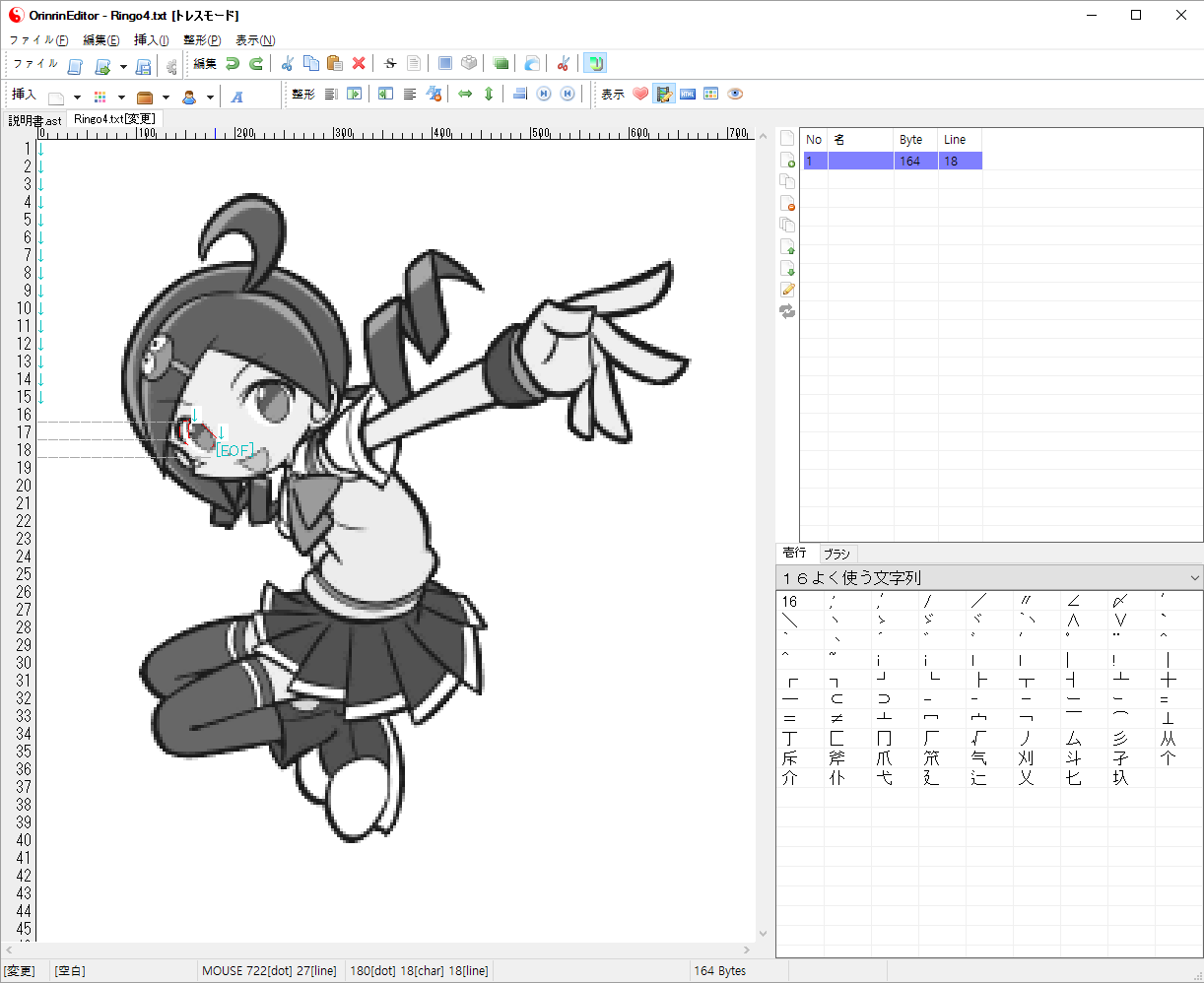Switch to the 説明書.ast tab
1204x983 pixels.
pyautogui.click(x=34, y=120)
